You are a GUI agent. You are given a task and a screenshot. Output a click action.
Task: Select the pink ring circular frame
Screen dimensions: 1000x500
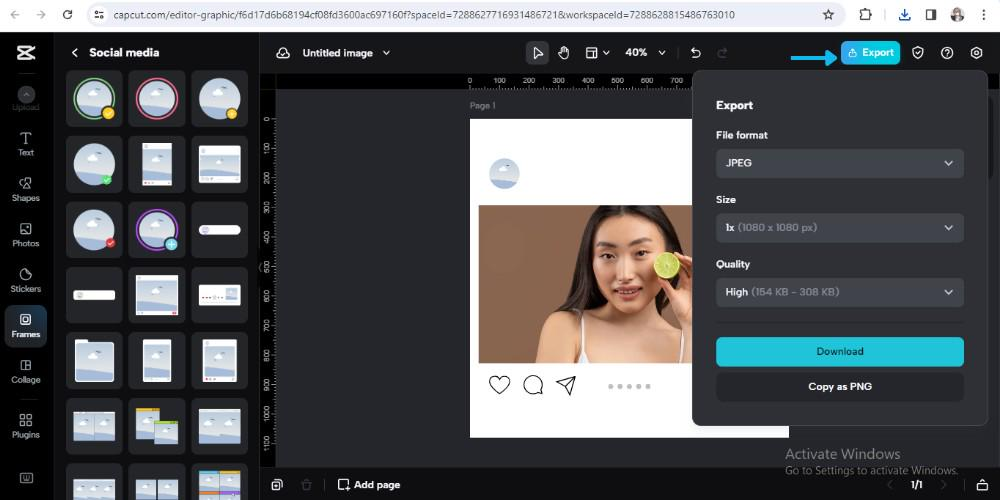point(157,98)
